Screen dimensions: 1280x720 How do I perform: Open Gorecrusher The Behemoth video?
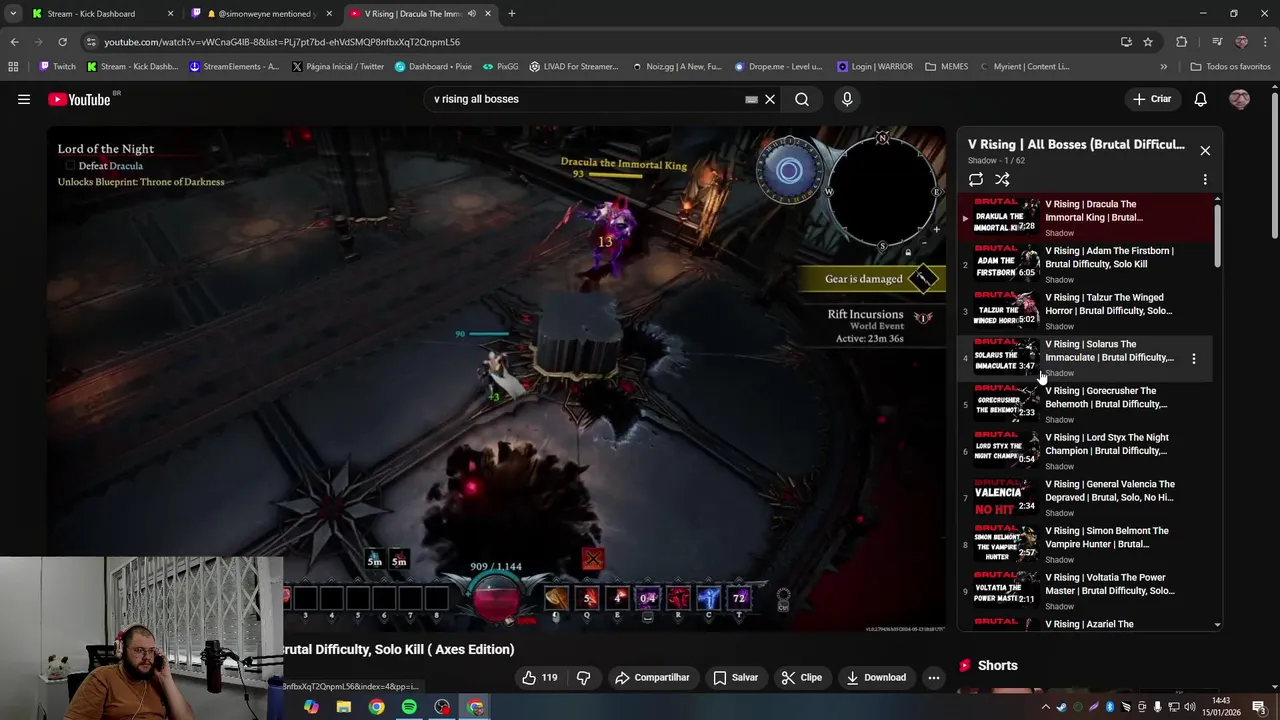pos(1086,404)
